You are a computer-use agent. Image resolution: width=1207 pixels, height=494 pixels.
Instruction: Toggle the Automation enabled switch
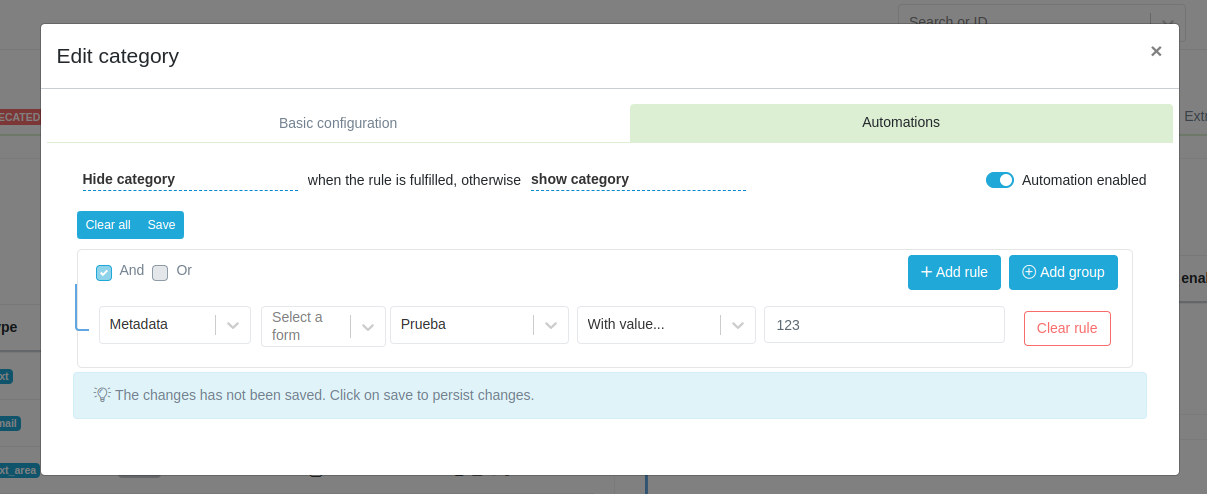(999, 180)
